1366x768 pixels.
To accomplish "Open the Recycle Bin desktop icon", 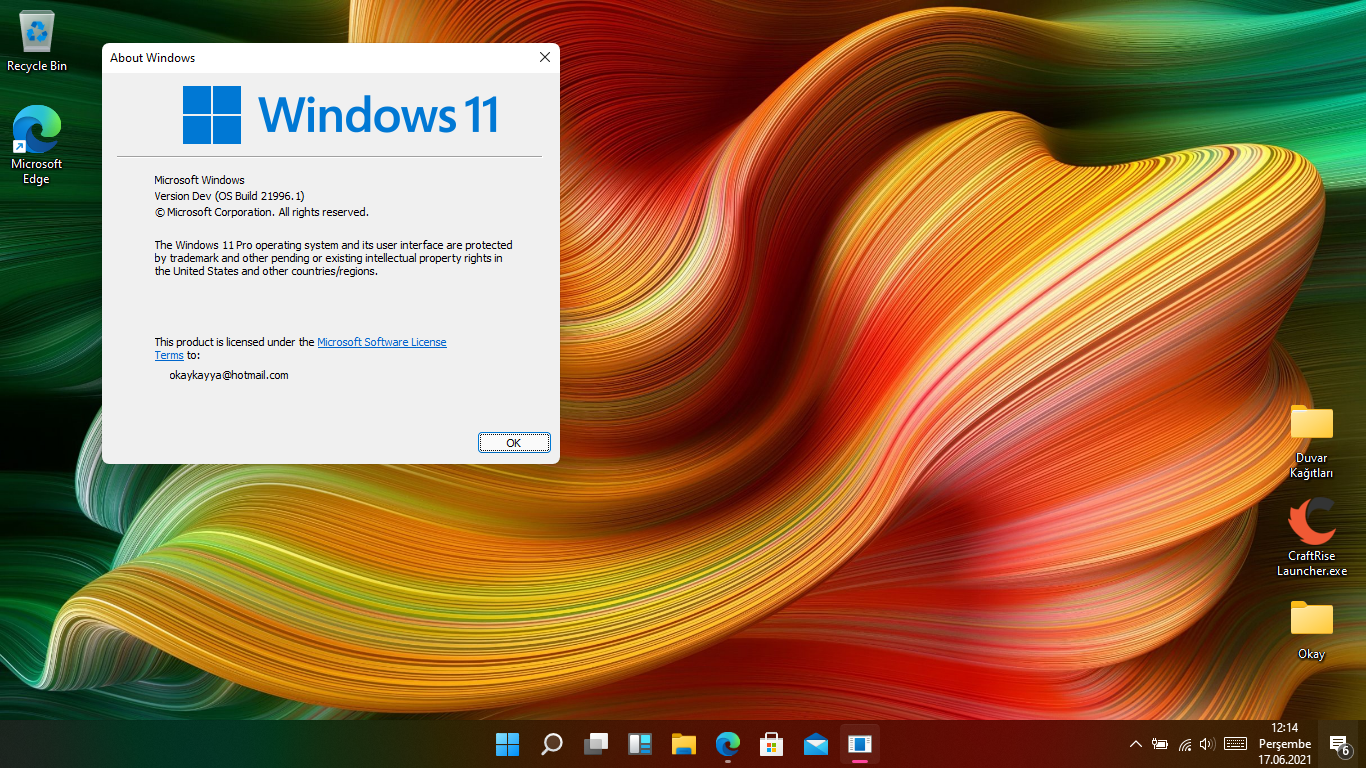I will (37, 42).
